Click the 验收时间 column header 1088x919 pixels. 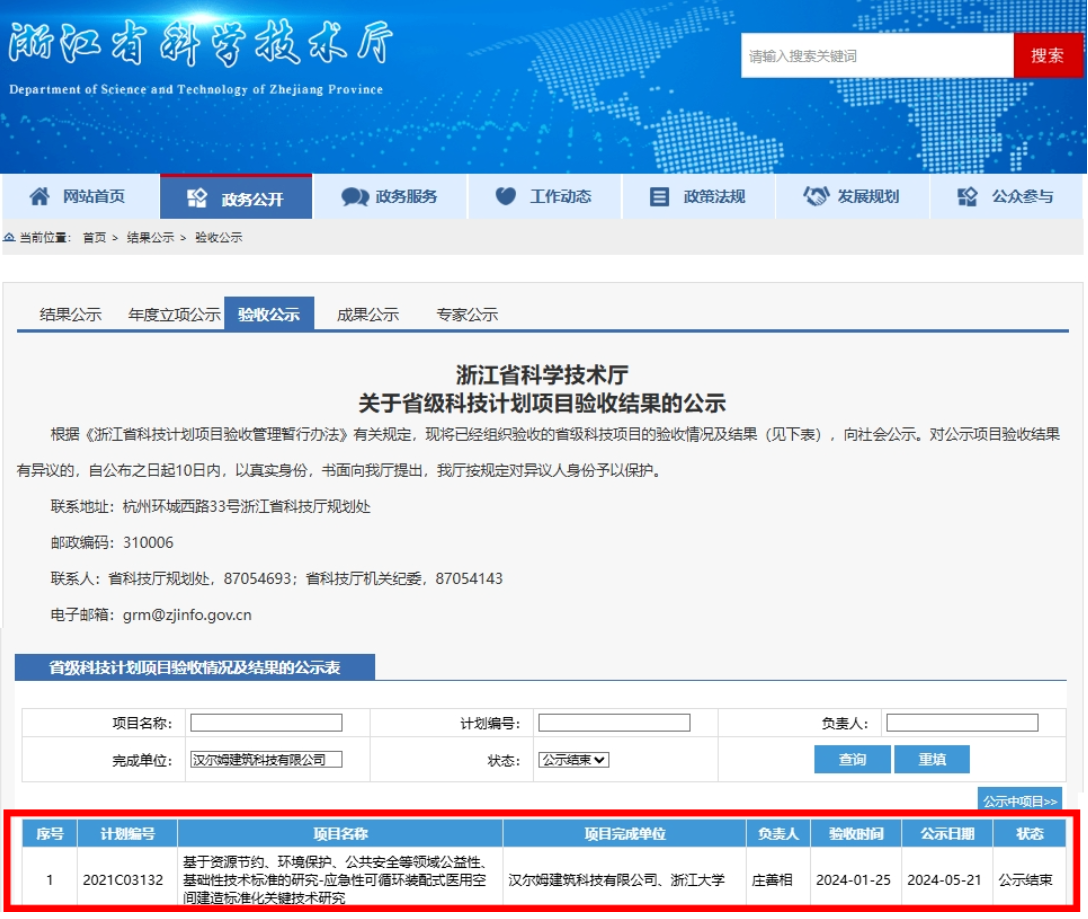pos(856,834)
